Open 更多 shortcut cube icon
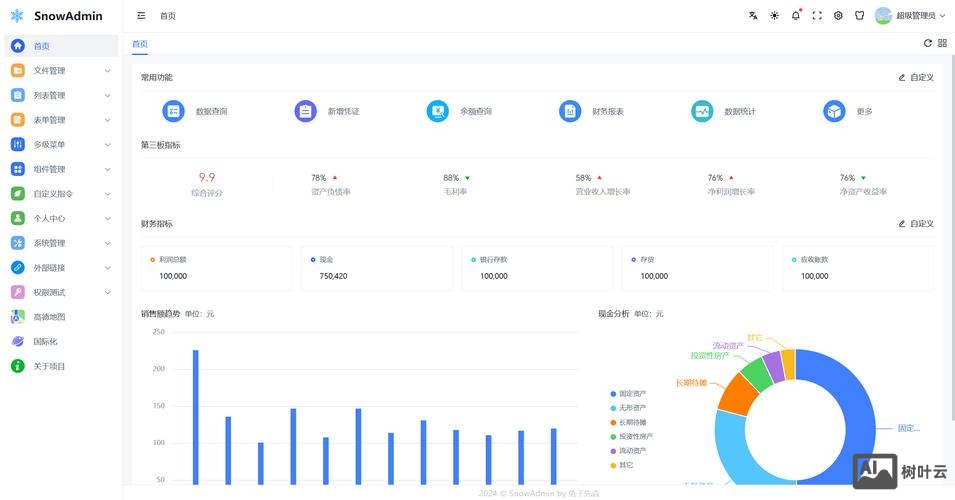Viewport: 955px width, 500px height. click(x=834, y=111)
